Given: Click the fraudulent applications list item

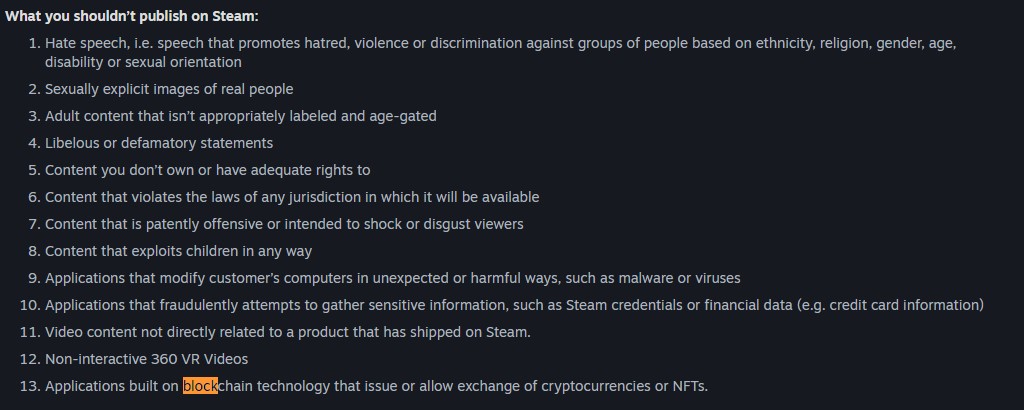Looking at the screenshot, I should click(400, 305).
